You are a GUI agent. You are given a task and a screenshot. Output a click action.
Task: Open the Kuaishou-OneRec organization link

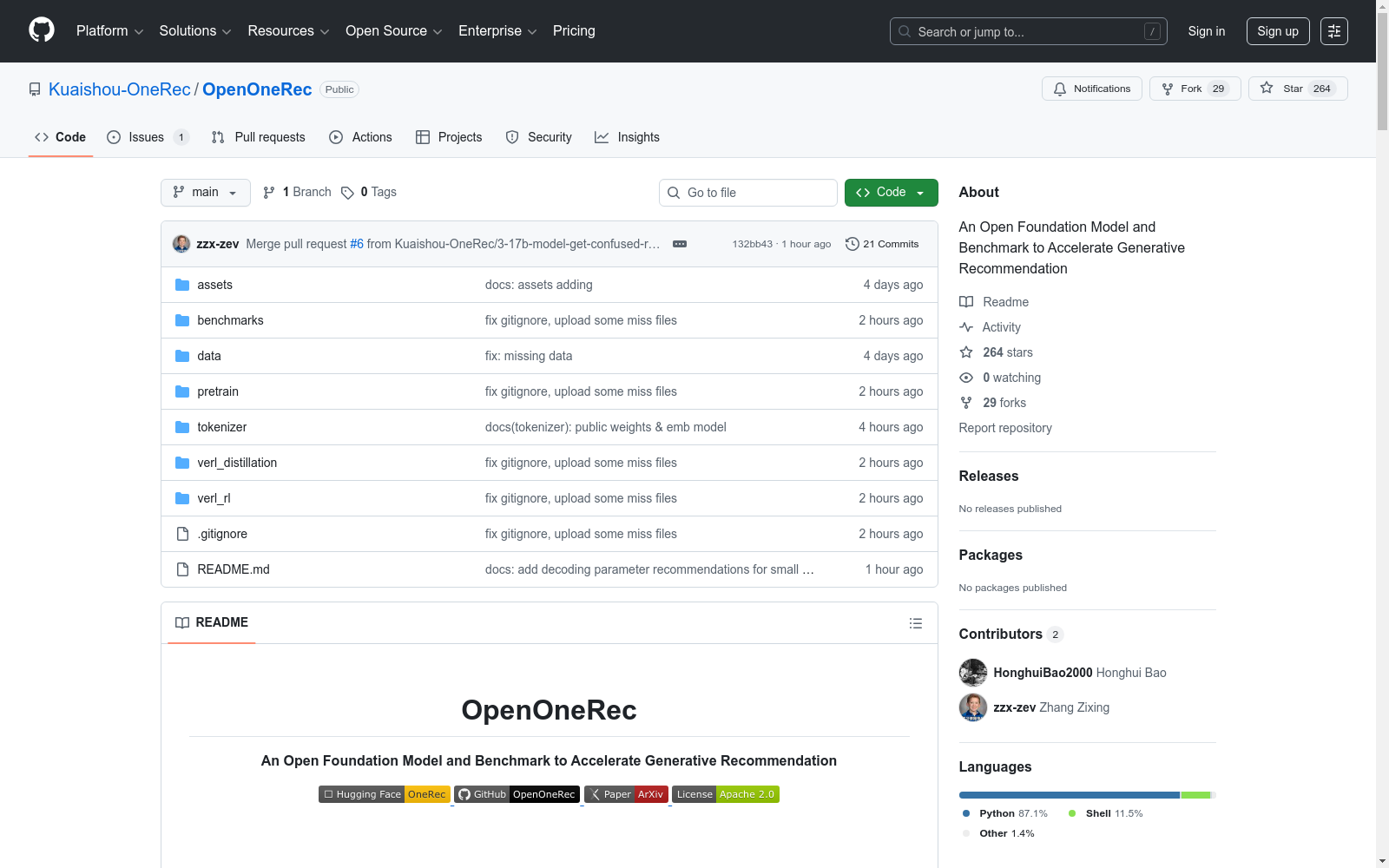tap(120, 89)
